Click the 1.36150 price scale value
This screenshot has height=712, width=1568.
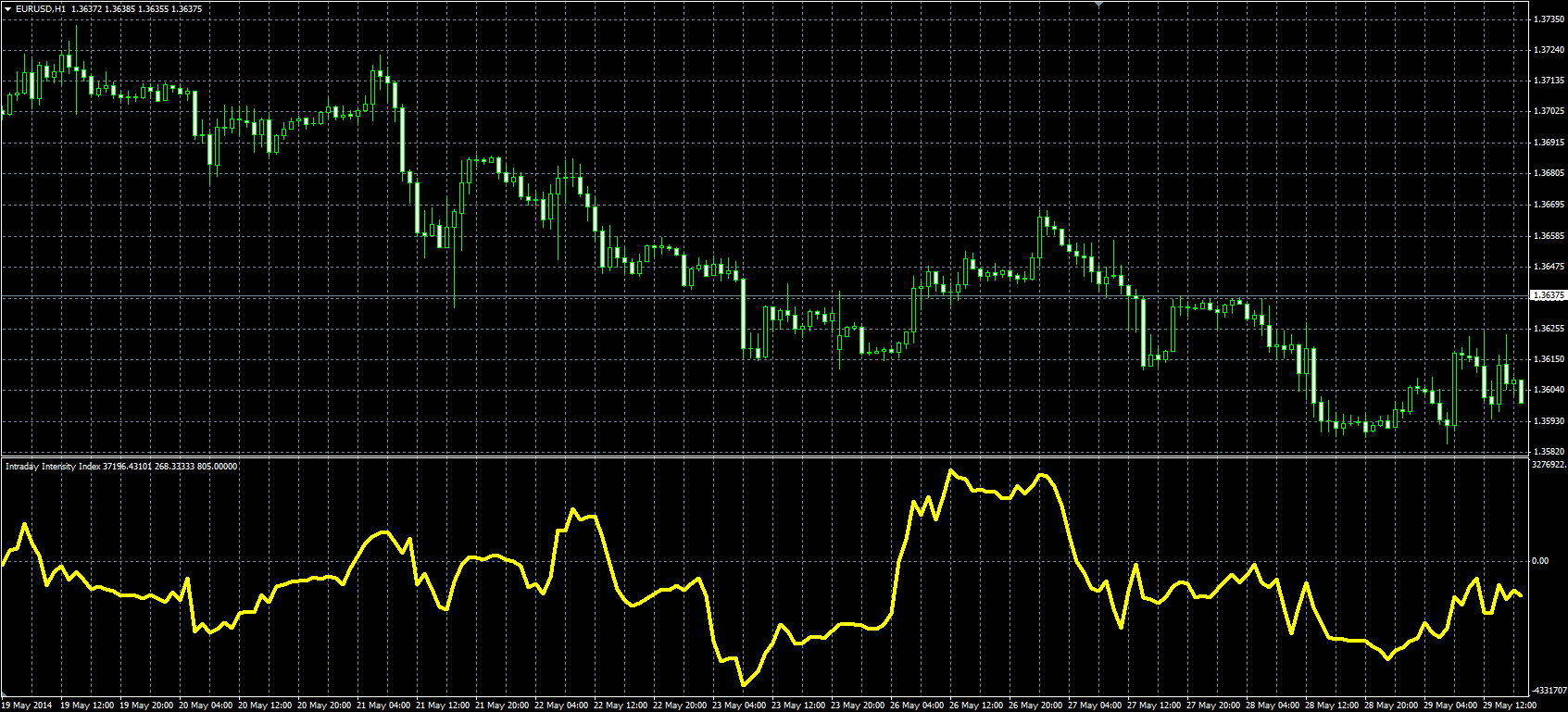(1549, 359)
